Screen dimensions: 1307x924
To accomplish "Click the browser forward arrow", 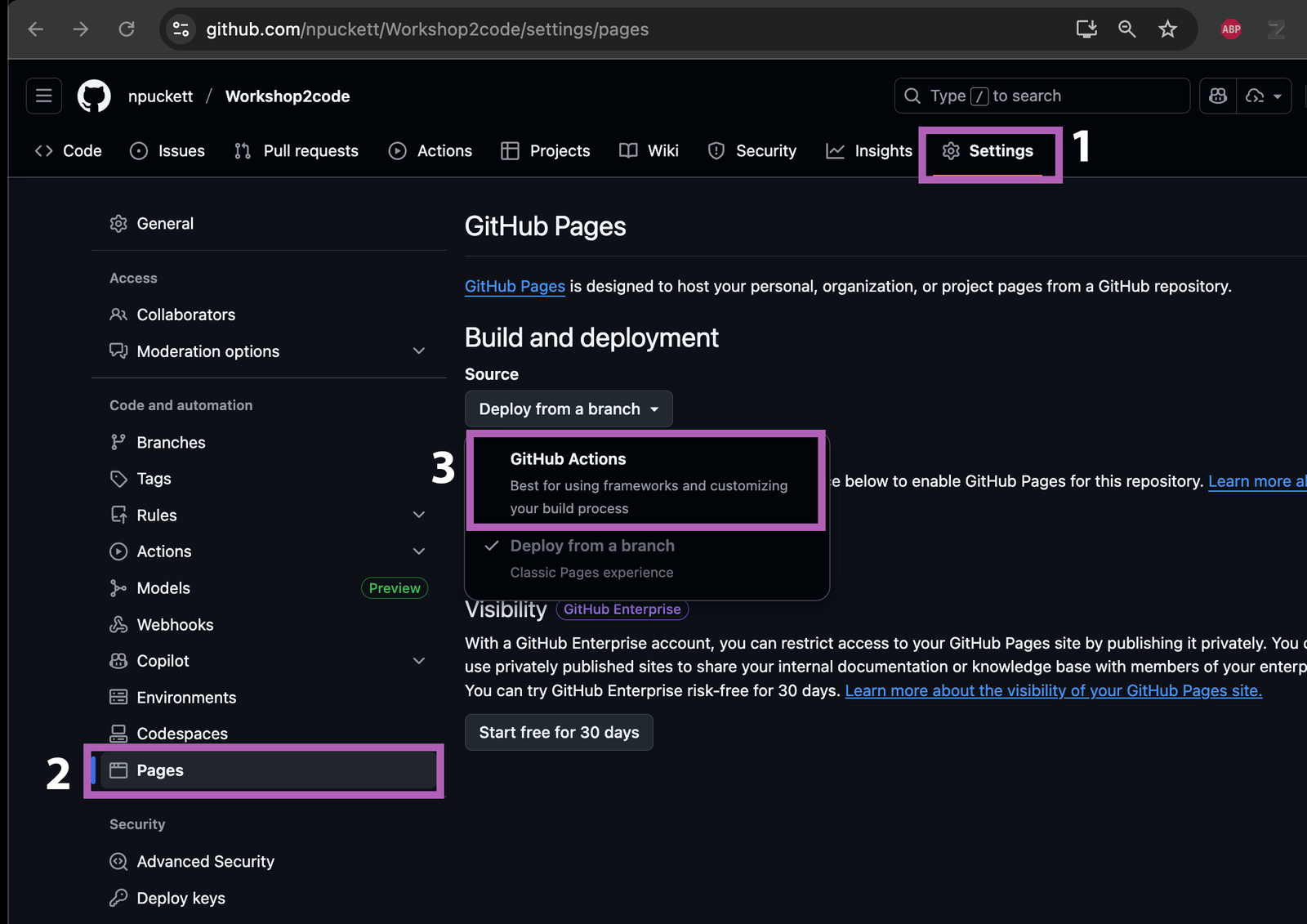I will (x=81, y=29).
